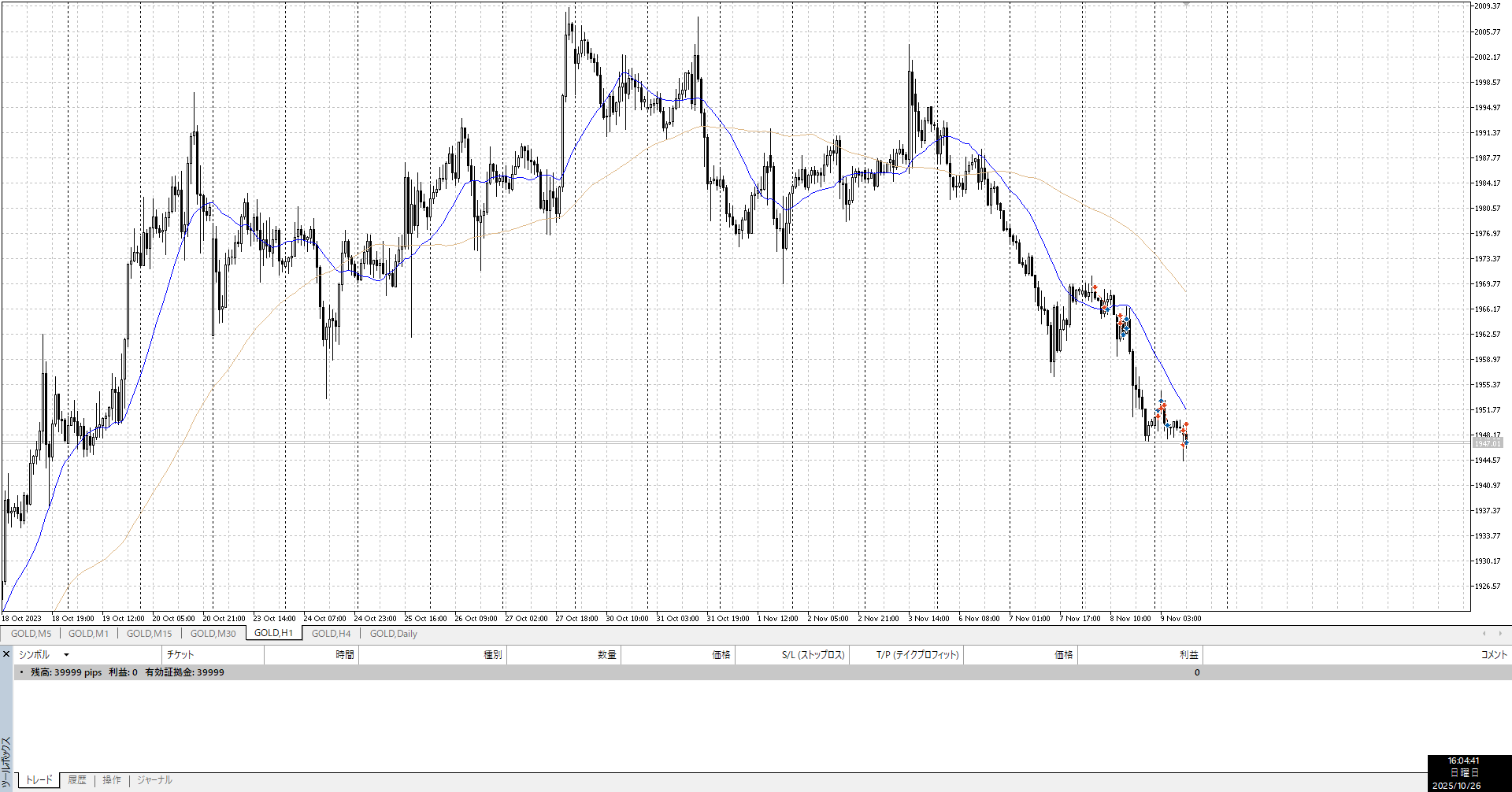
Task: Click the 時間 column header
Action: tap(345, 655)
